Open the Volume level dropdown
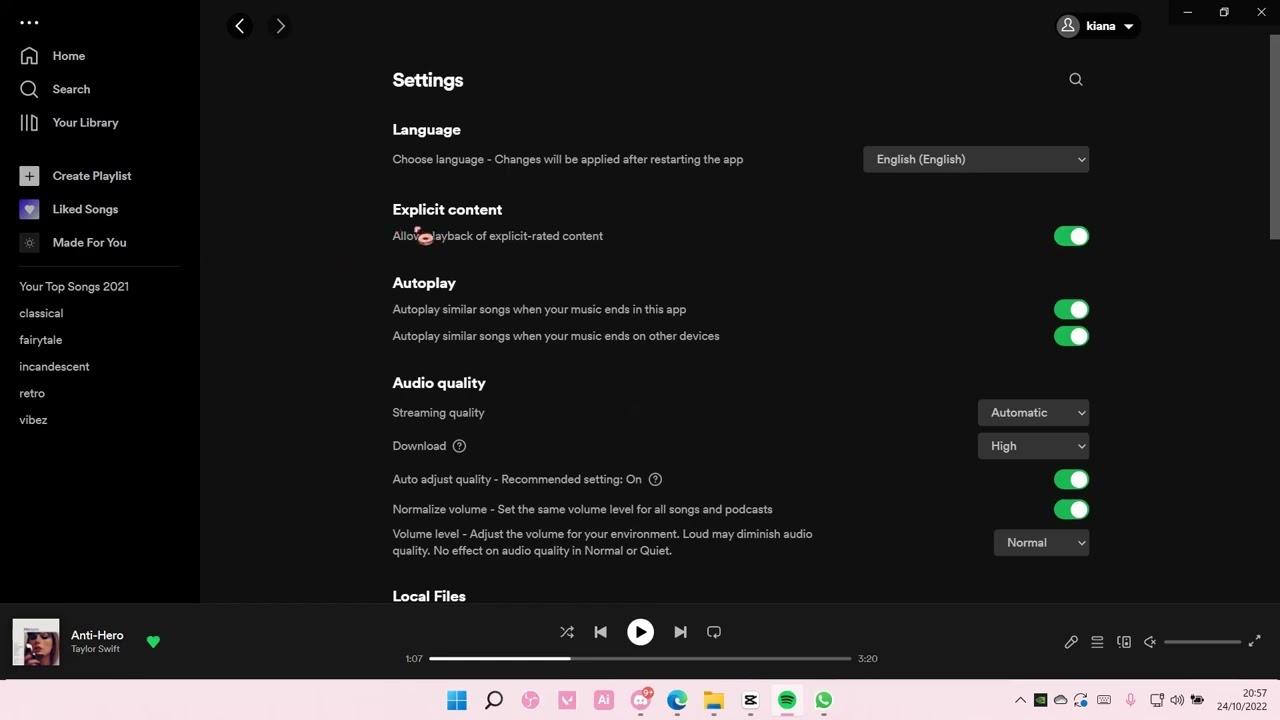 point(1041,542)
